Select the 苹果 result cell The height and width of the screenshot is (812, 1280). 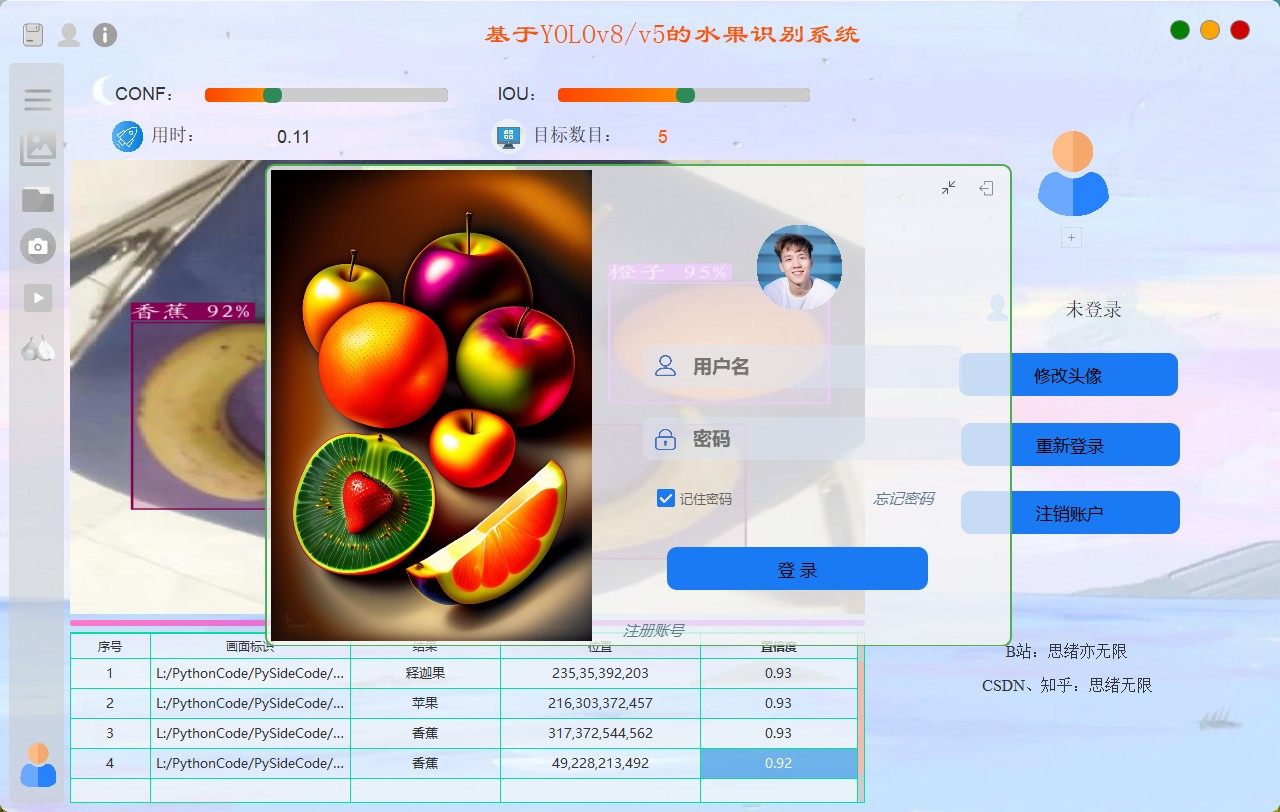(x=425, y=704)
